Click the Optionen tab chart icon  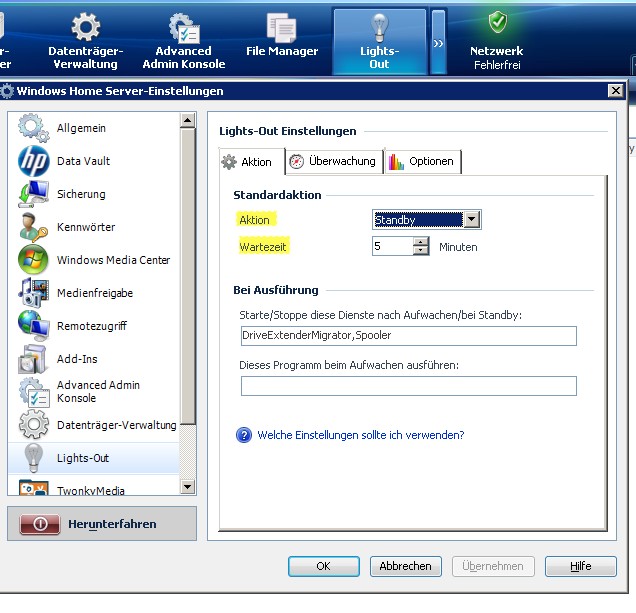(x=396, y=162)
